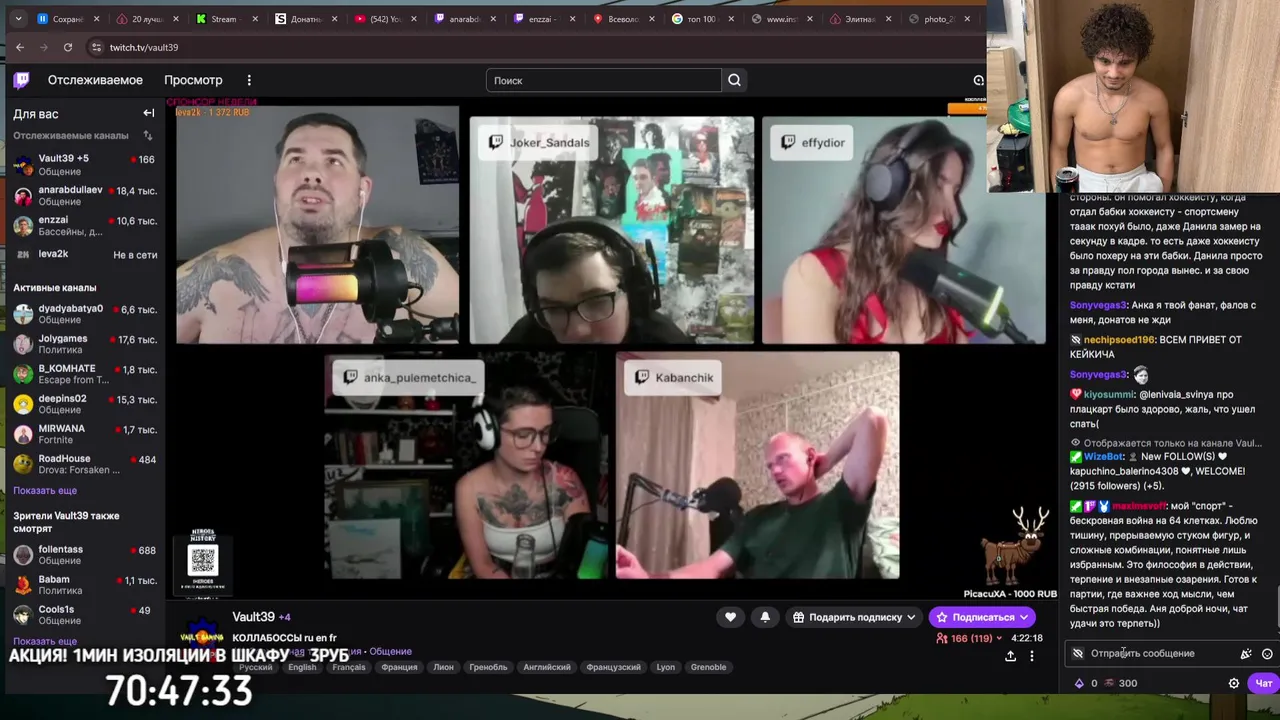
Task: Click the Гренобль tag
Action: click(x=488, y=667)
